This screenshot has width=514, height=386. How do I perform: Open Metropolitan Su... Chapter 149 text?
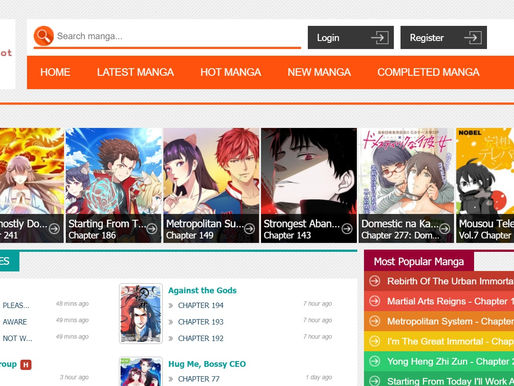(190, 235)
